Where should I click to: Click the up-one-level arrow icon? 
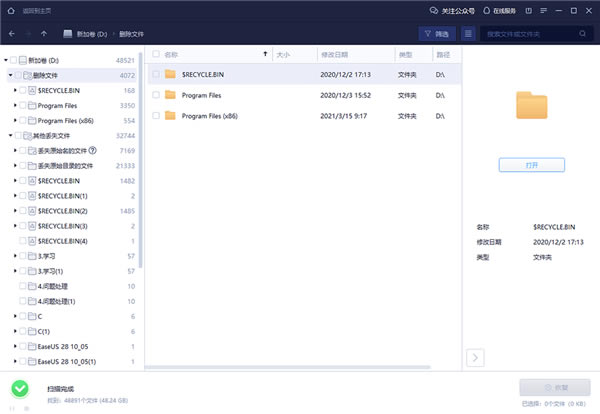(x=45, y=34)
